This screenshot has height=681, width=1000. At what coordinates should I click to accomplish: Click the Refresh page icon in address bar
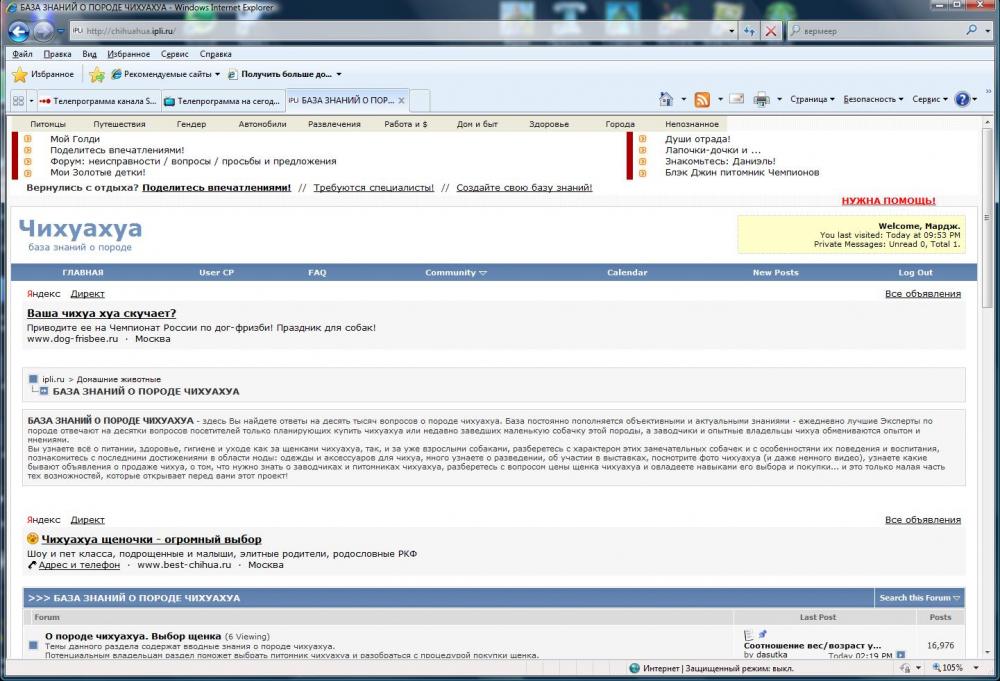tap(749, 31)
